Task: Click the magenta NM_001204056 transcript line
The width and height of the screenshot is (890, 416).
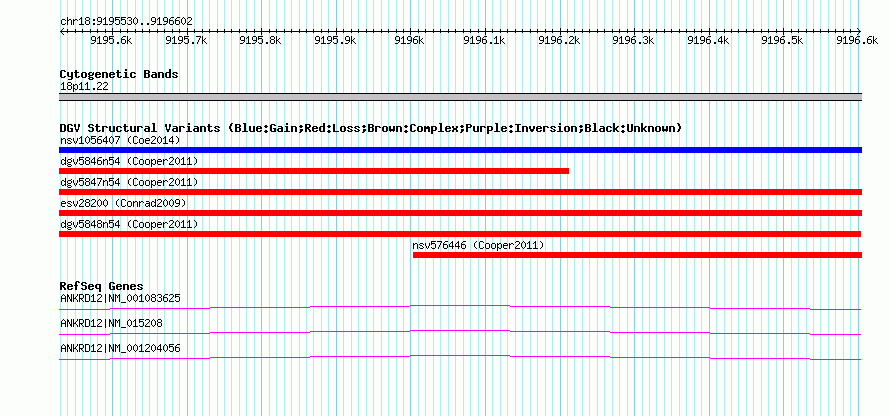Action: point(460,357)
